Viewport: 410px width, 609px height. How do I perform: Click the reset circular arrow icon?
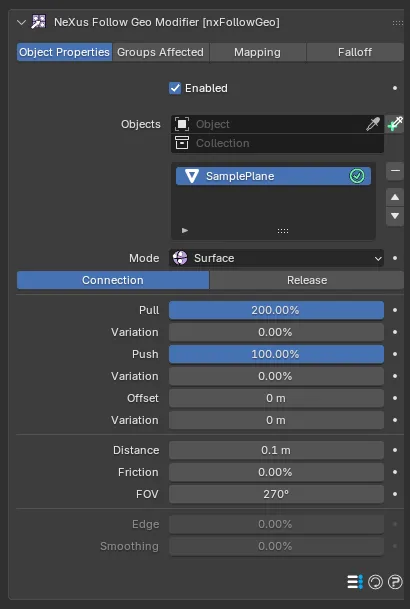coord(375,582)
